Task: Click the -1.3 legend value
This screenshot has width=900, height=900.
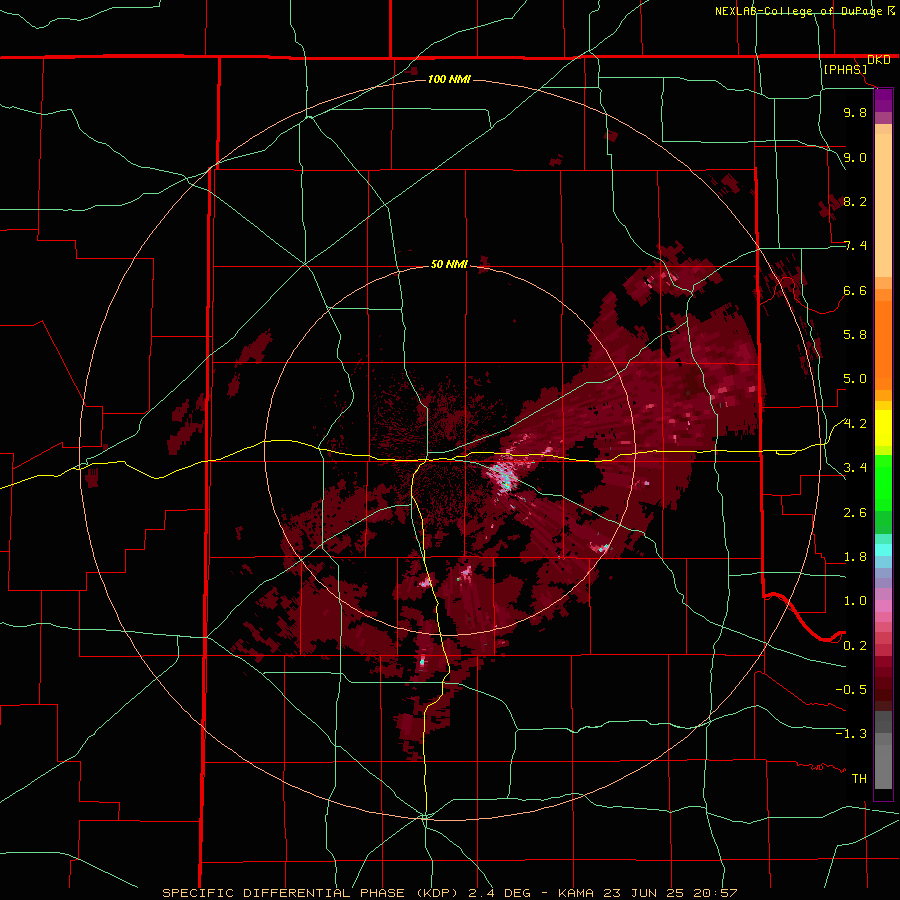Action: coord(851,734)
